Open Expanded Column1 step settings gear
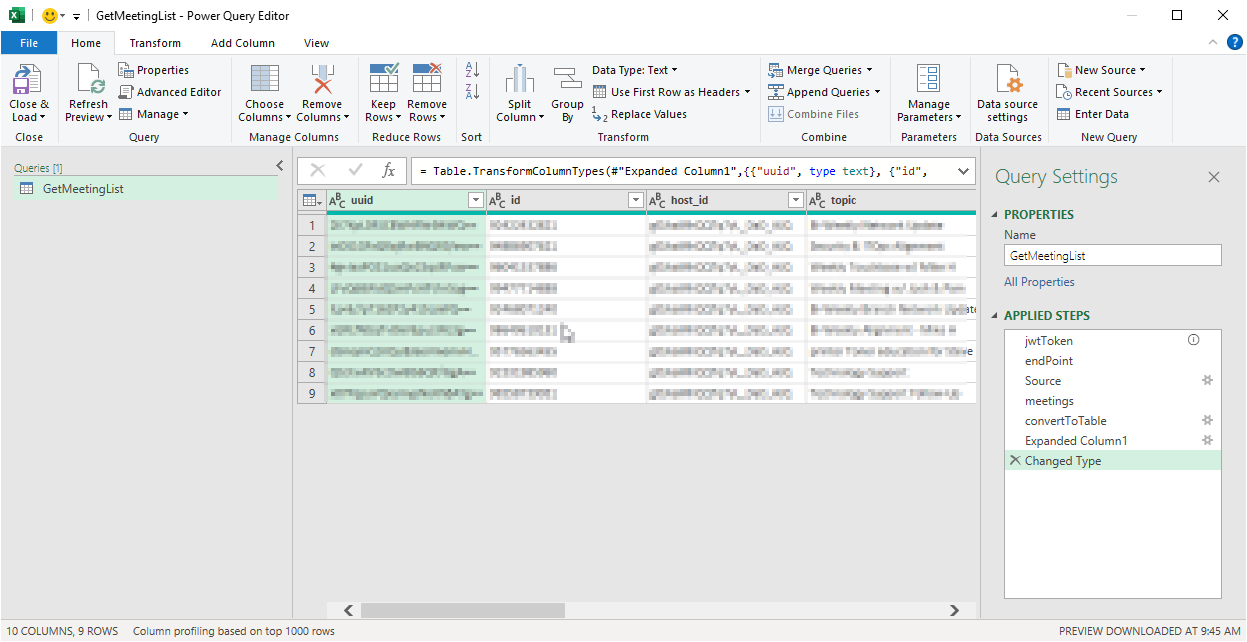This screenshot has height=642, width=1247. (1207, 441)
